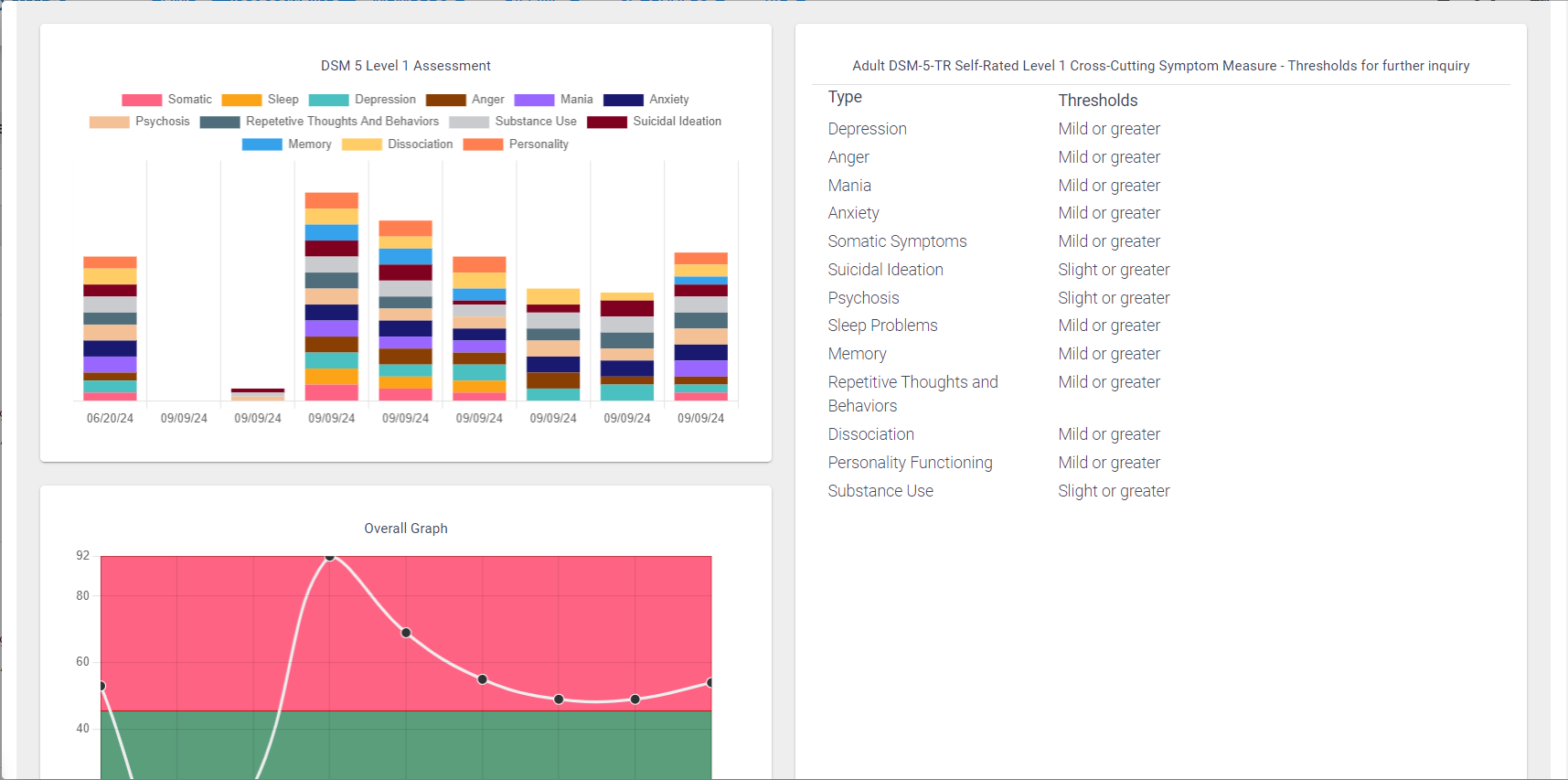Click the Memory row in thresholds table

[858, 354]
